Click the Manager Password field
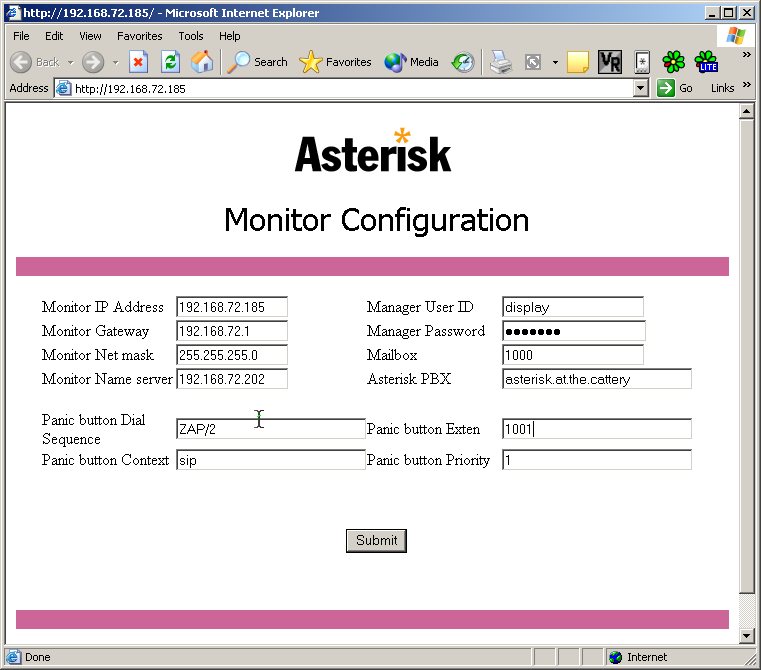Viewport: 761px width, 670px height. coord(574,331)
